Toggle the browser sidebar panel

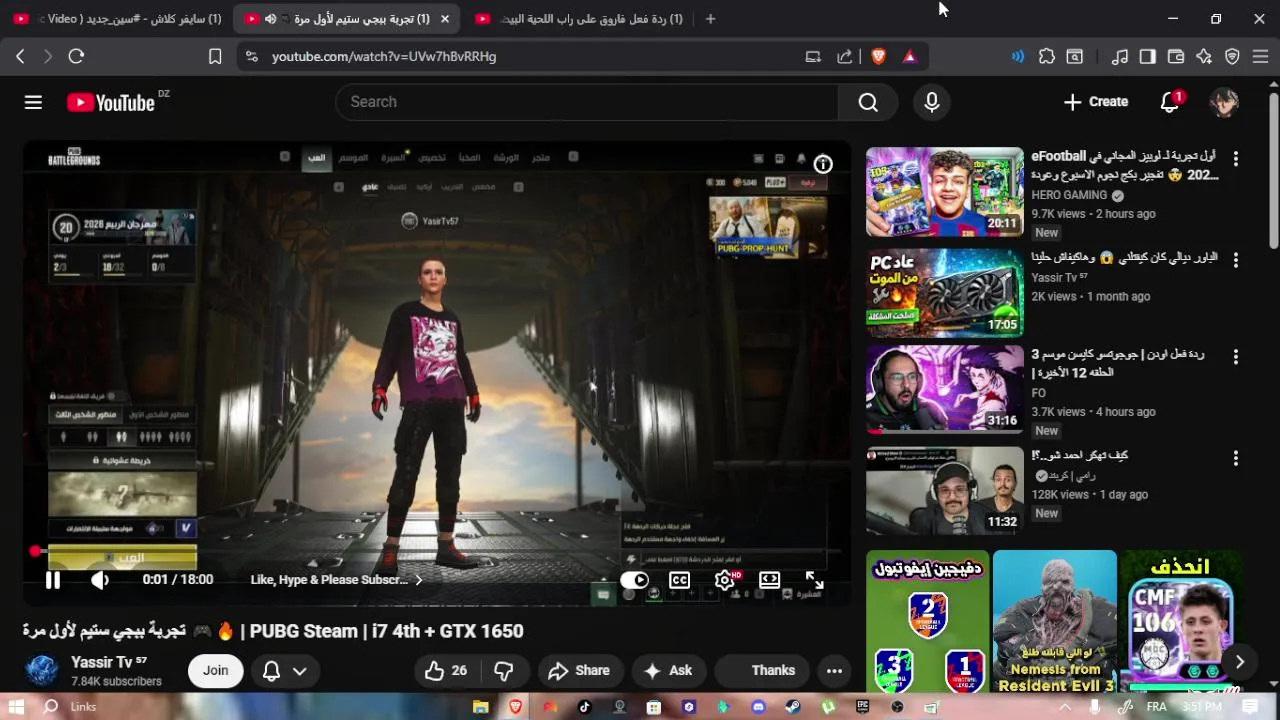coord(1148,57)
